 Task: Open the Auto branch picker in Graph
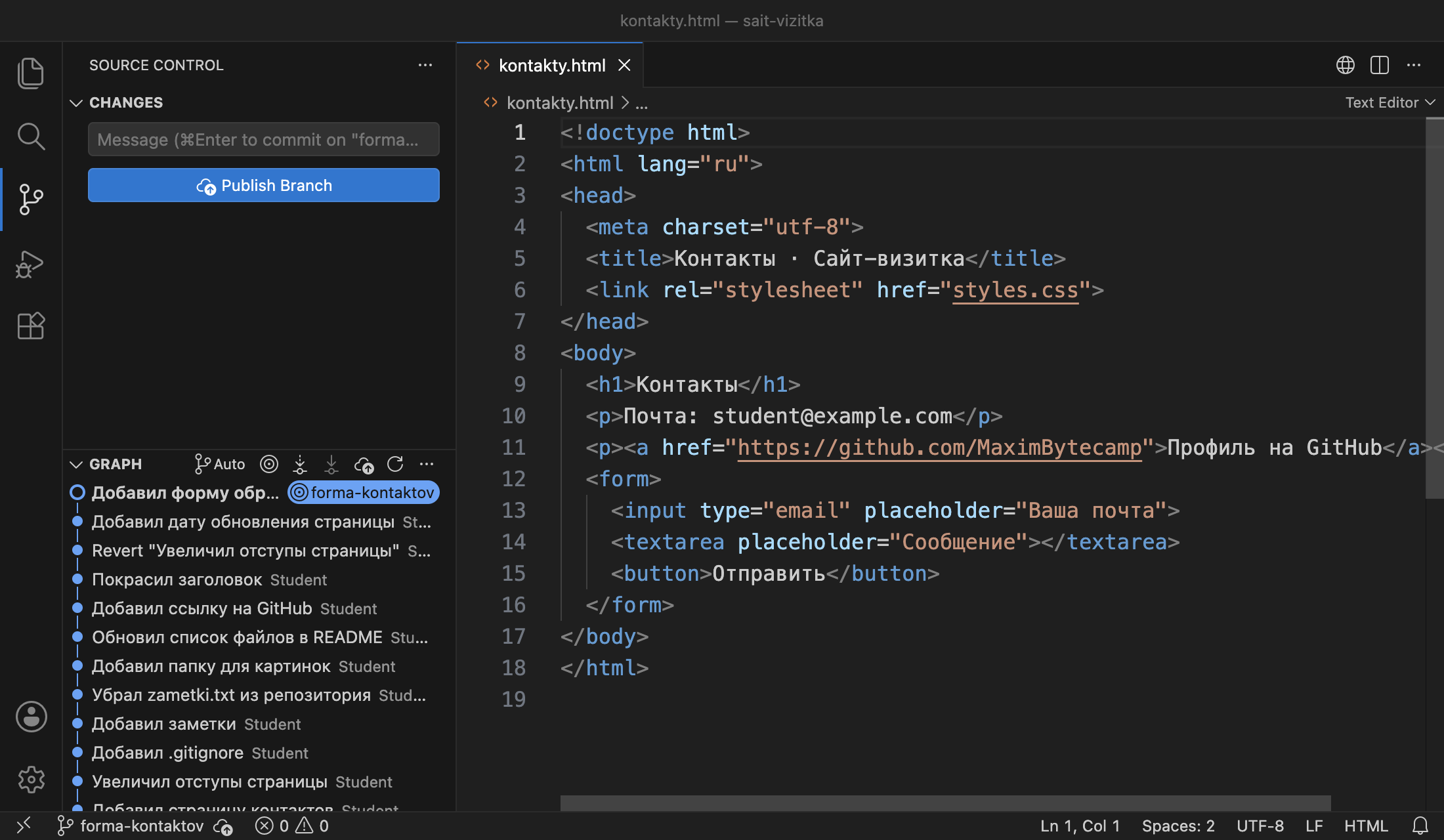pos(220,464)
